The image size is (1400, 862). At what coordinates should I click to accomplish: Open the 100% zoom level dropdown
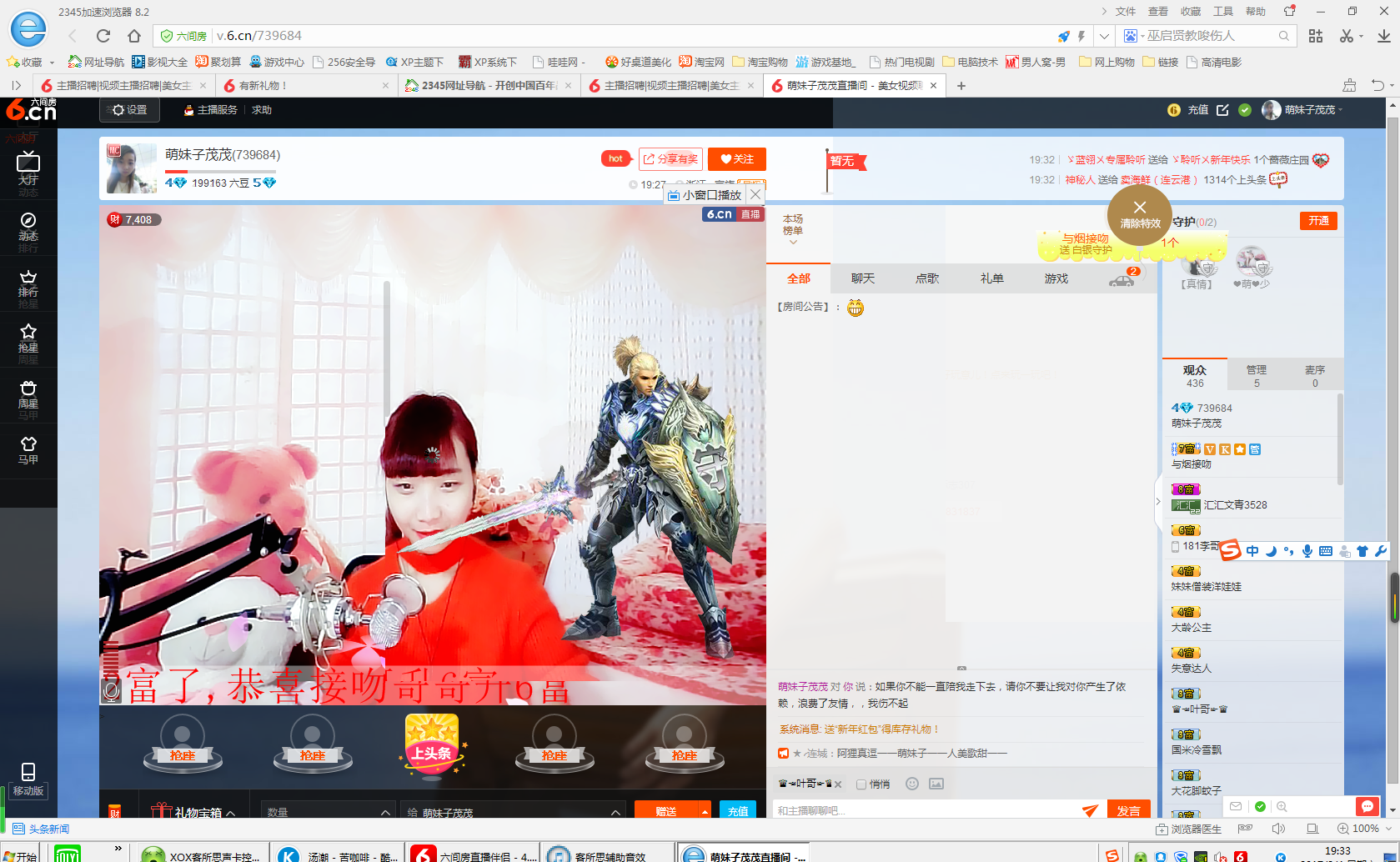point(1388,829)
